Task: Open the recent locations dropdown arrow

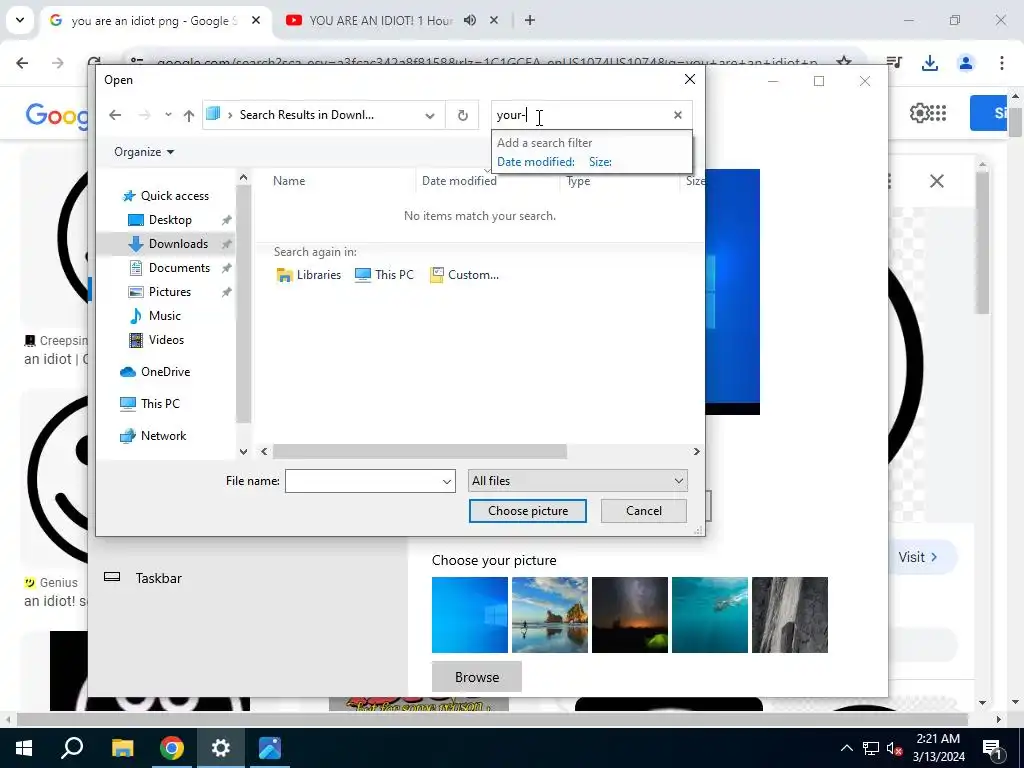Action: pos(168,115)
